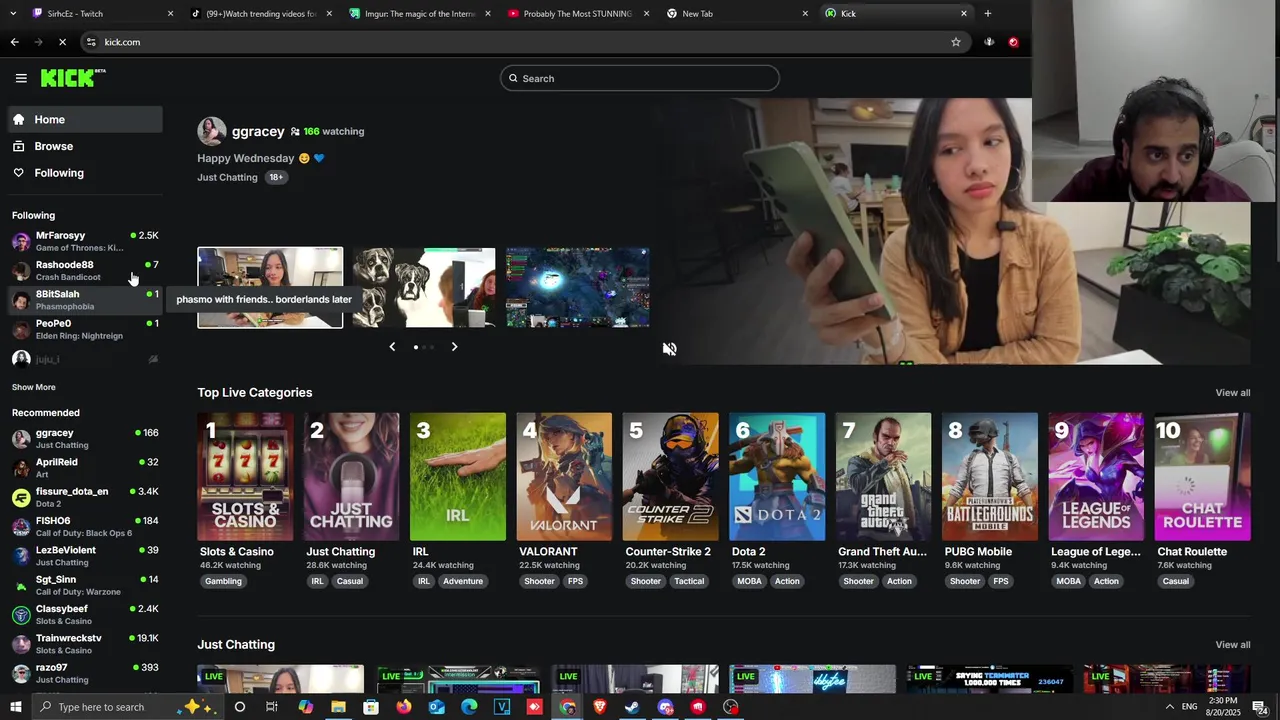This screenshot has height=720, width=1280.
Task: Open browser tab search dropdown
Action: click(x=13, y=14)
